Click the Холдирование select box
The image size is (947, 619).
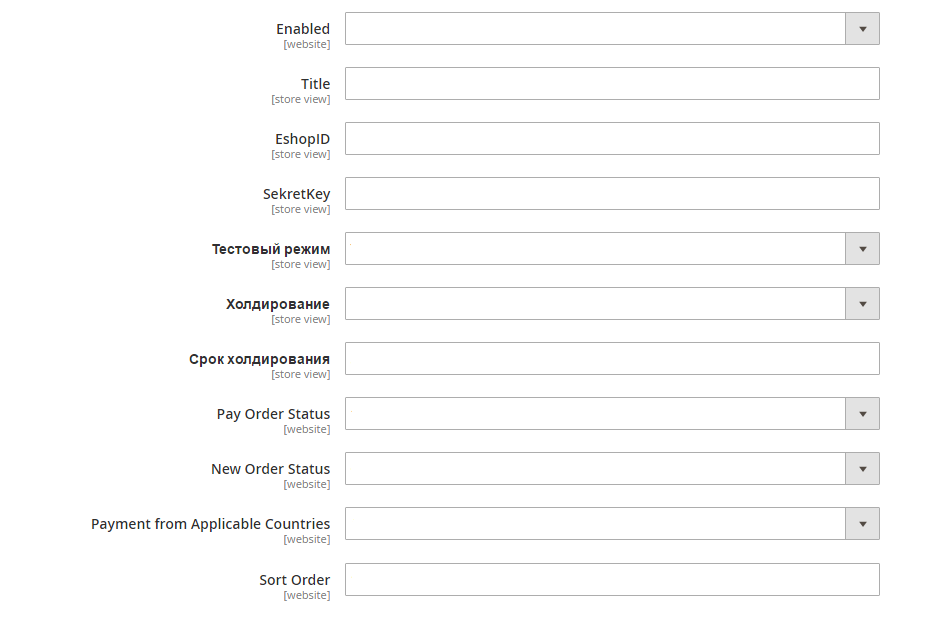tap(595, 304)
